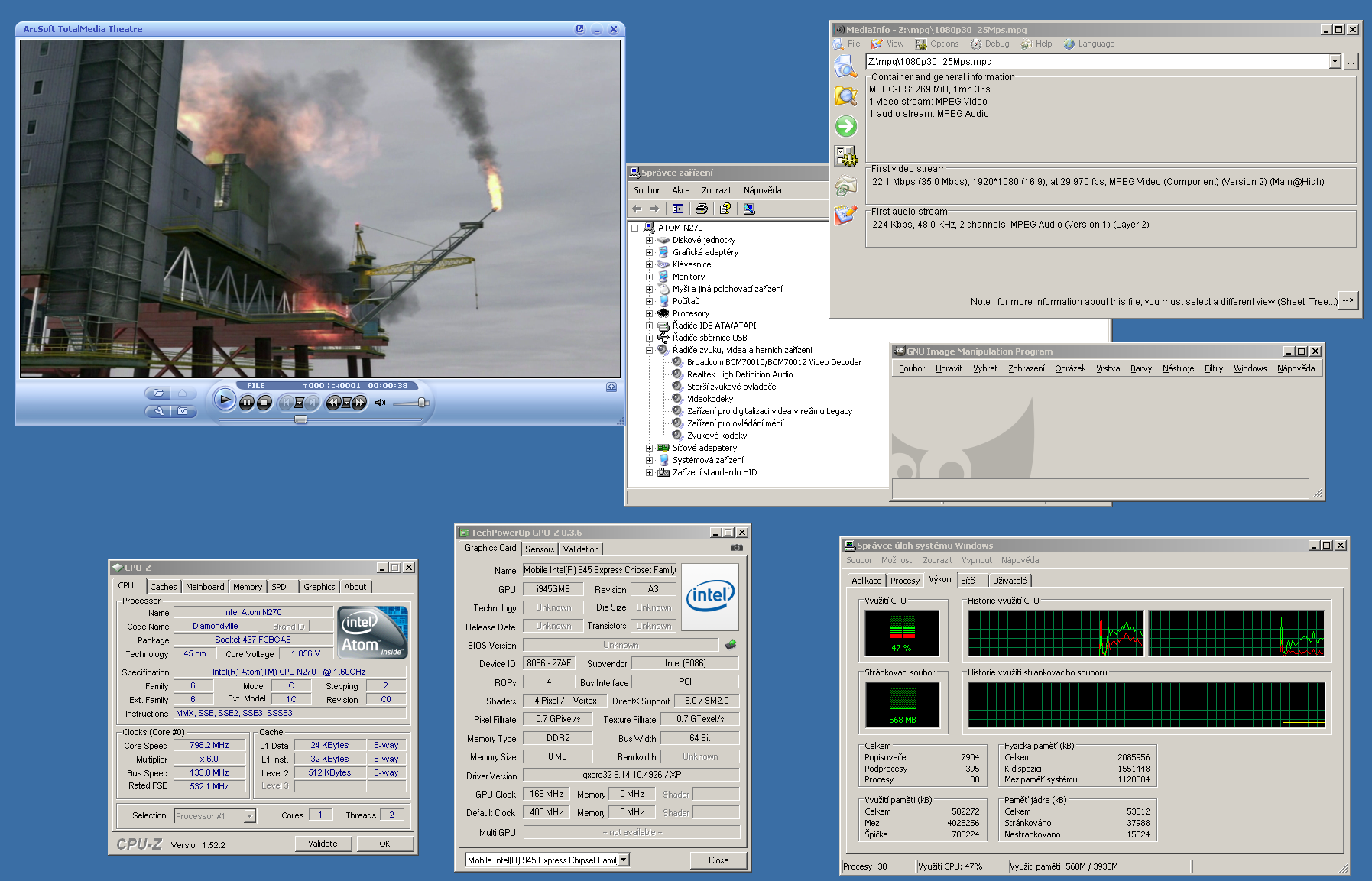Open the MediaInfo Options menu

937,44
